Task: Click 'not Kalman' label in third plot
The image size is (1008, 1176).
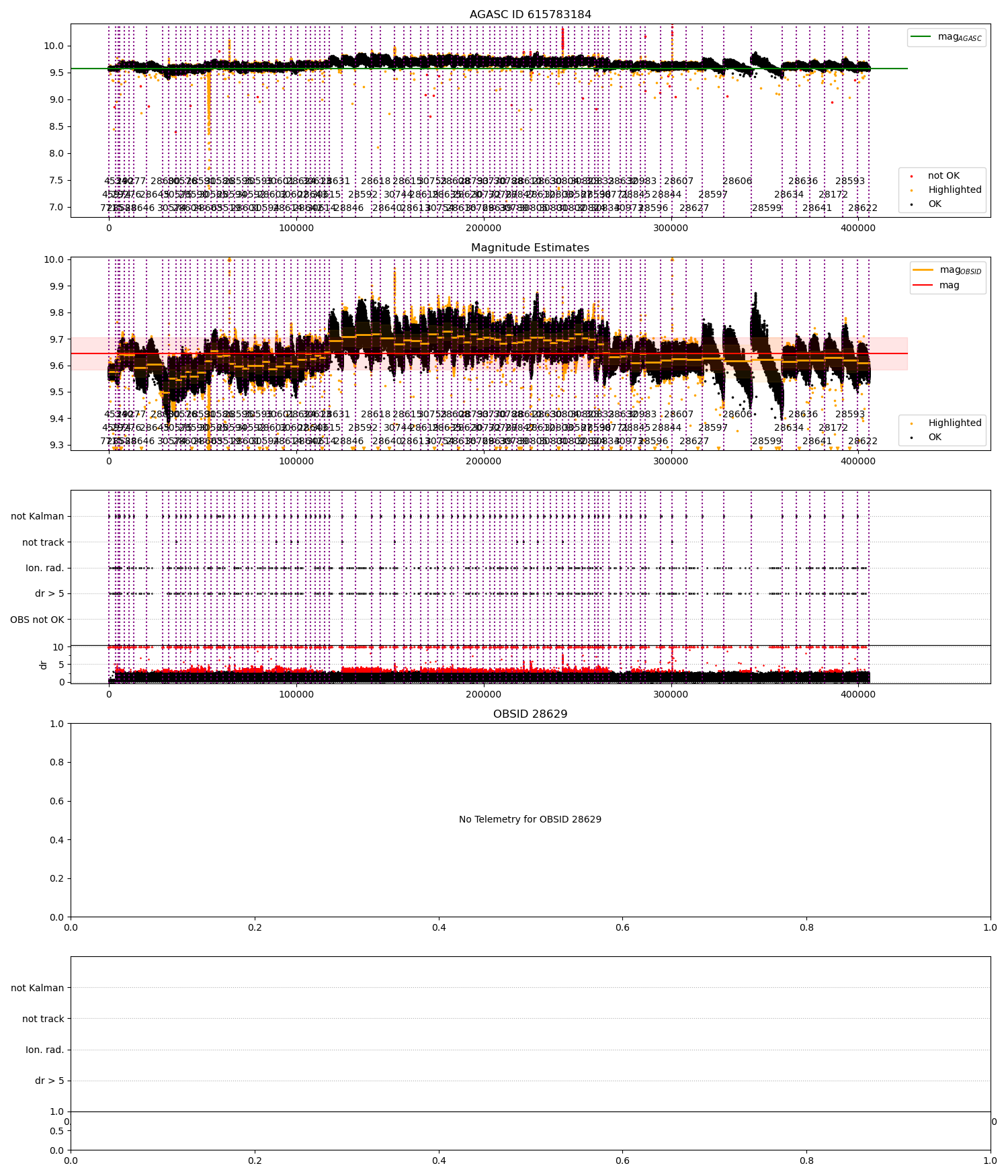Action: pos(38,517)
